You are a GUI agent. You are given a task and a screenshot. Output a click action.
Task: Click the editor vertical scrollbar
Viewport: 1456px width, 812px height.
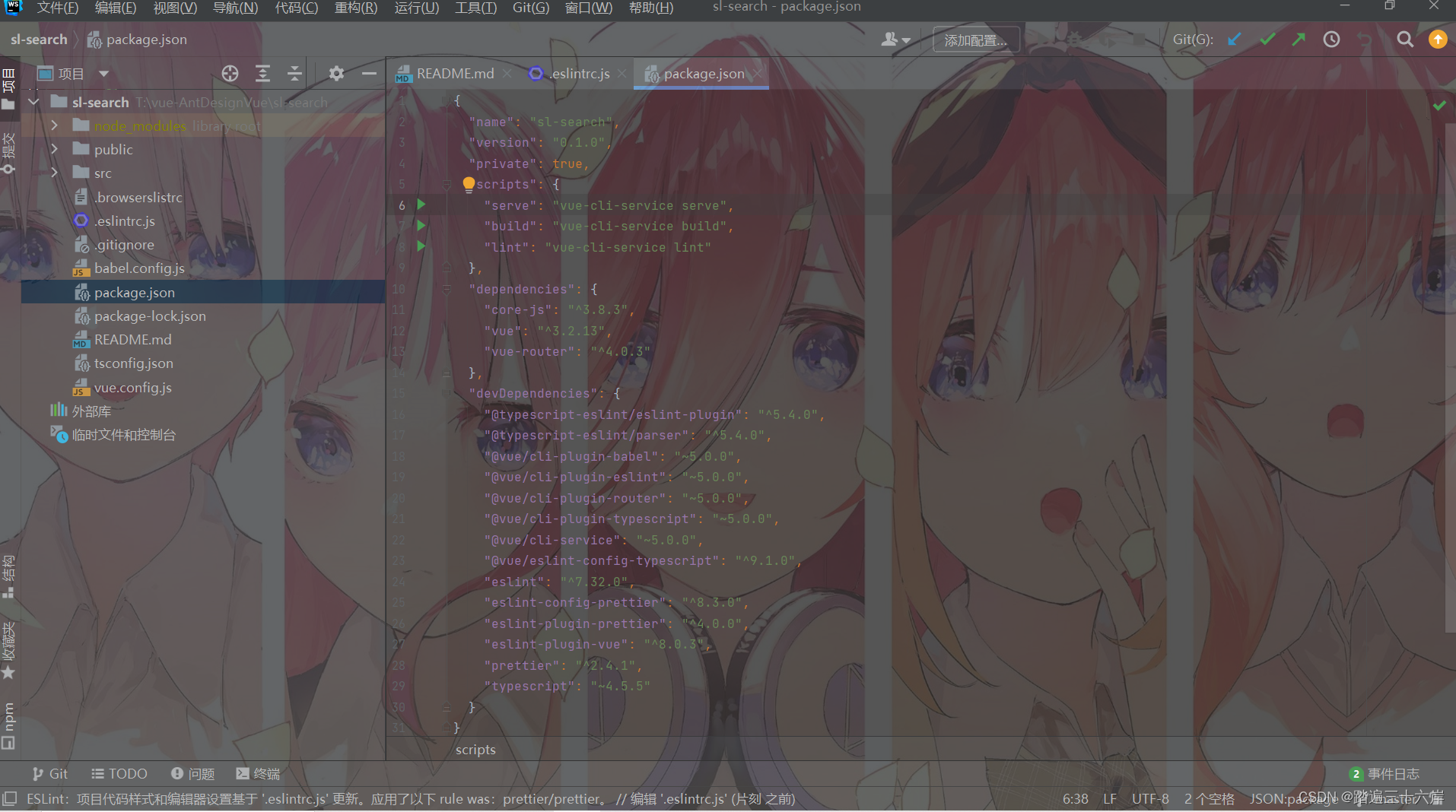pyautogui.click(x=1450, y=376)
